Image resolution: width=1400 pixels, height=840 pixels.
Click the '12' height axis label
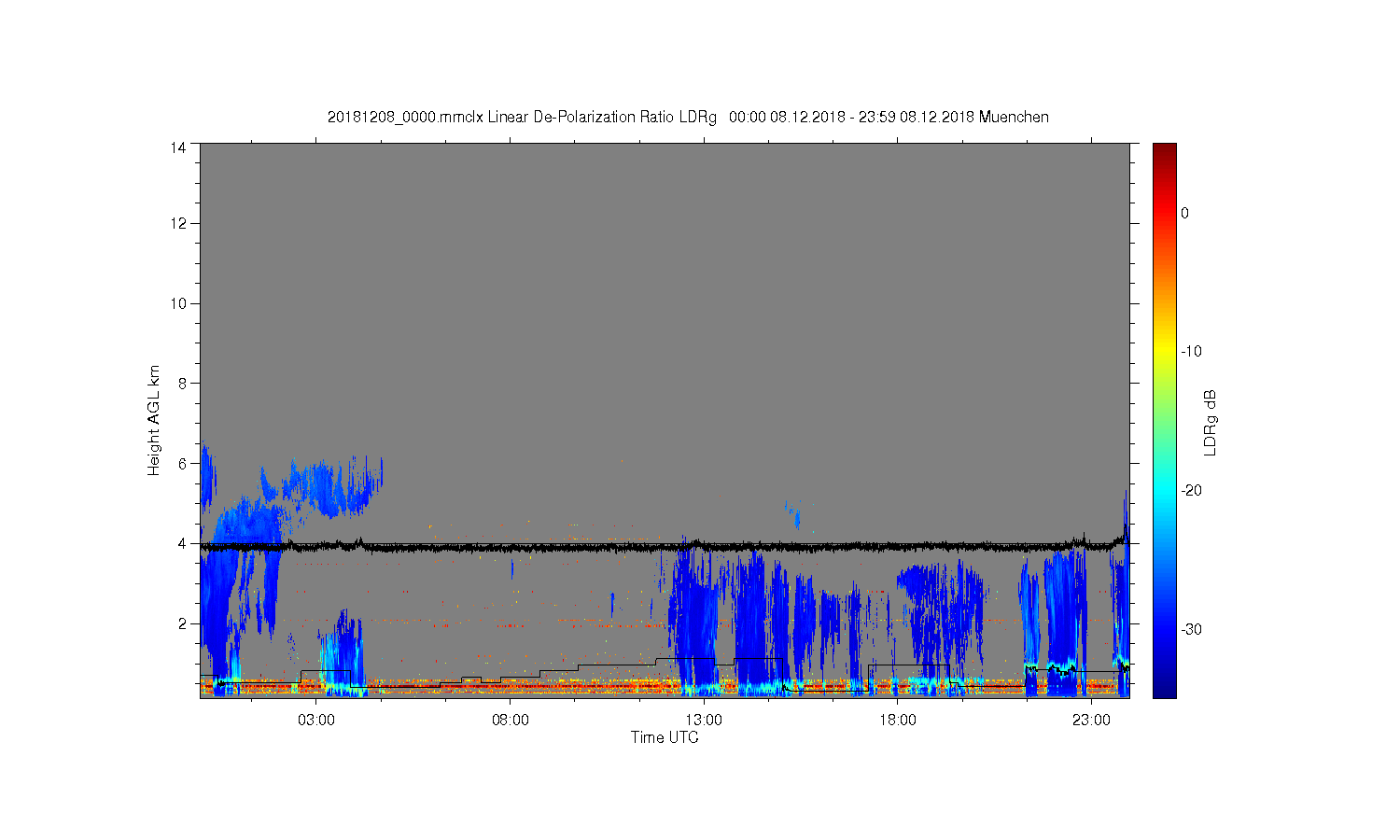coord(178,223)
